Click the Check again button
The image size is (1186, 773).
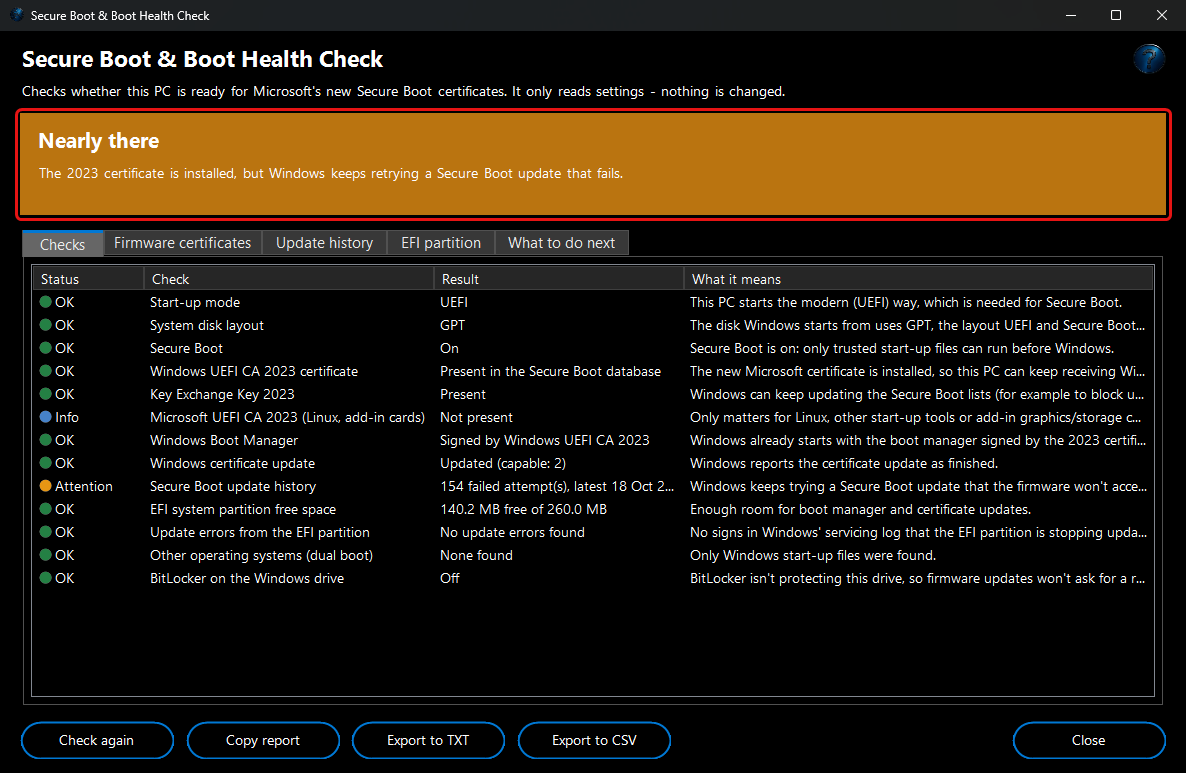tap(97, 740)
